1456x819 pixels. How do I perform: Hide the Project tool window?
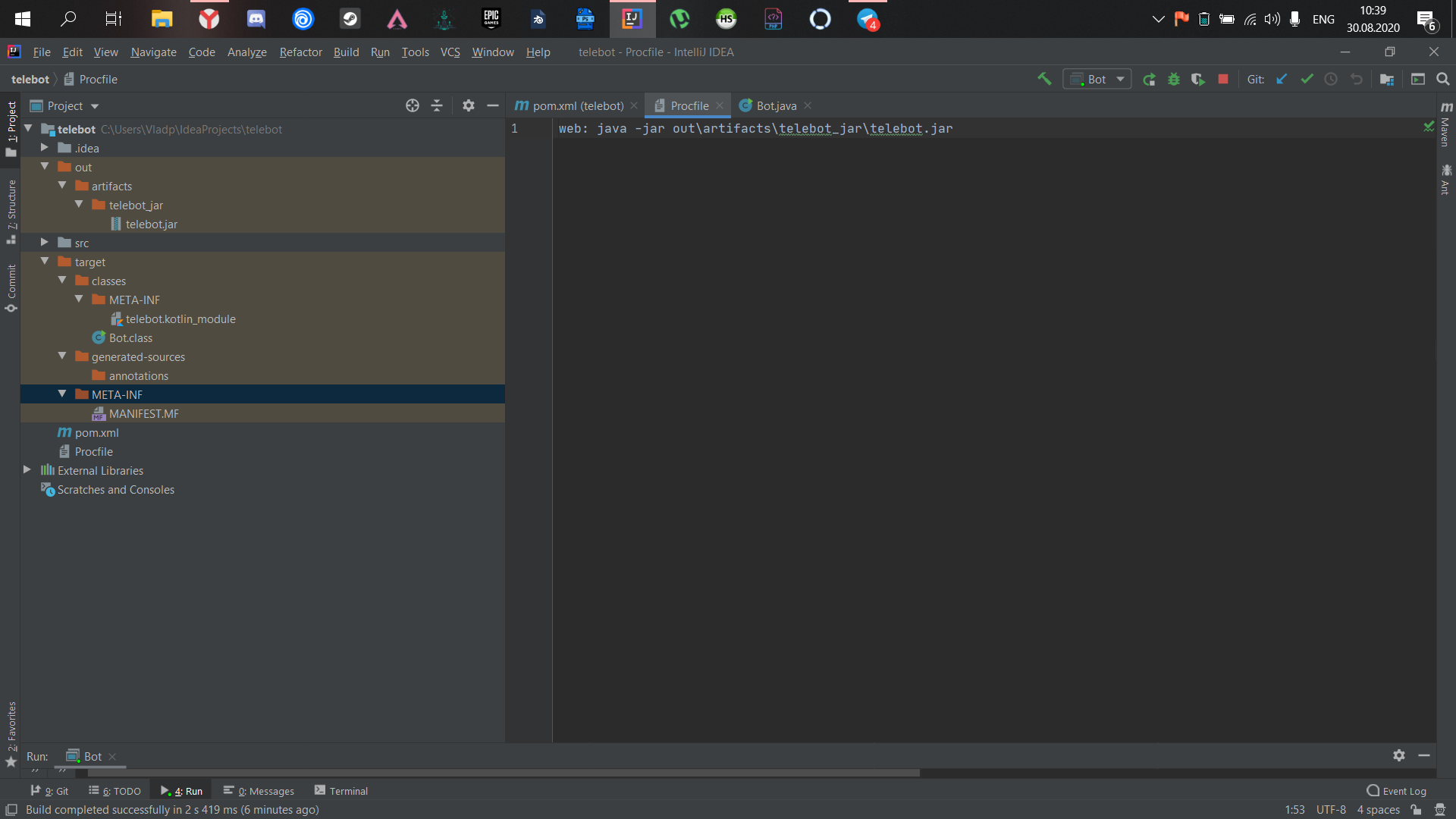493,105
